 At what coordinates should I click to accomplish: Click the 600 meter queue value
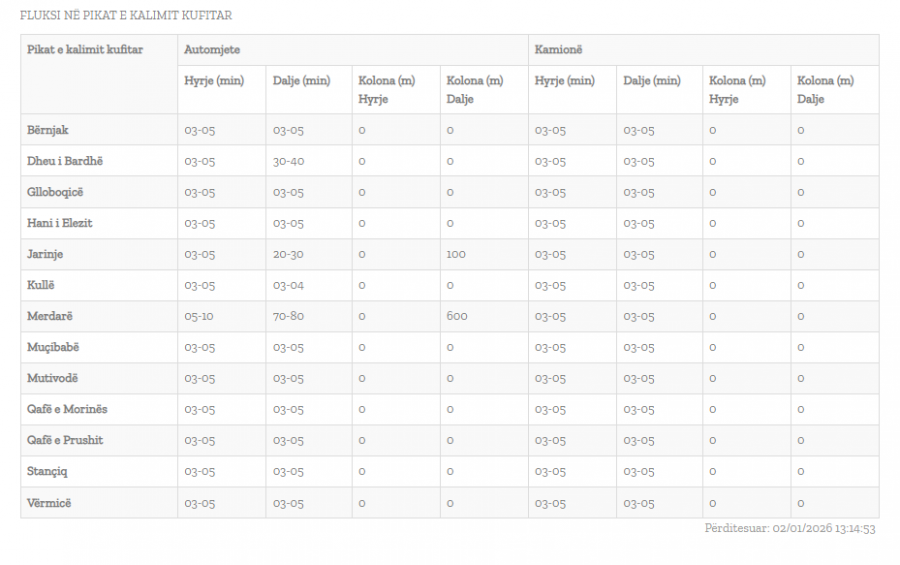457,316
